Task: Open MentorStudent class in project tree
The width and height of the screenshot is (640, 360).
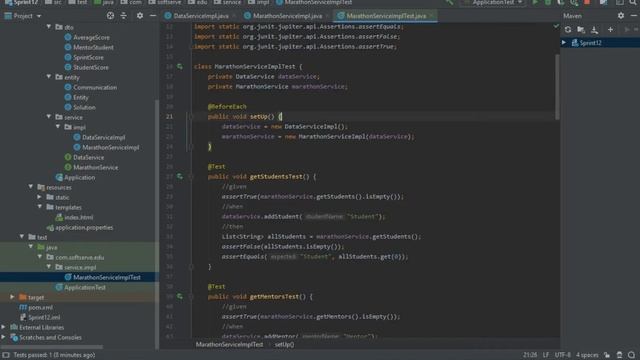Action: pyautogui.click(x=93, y=47)
